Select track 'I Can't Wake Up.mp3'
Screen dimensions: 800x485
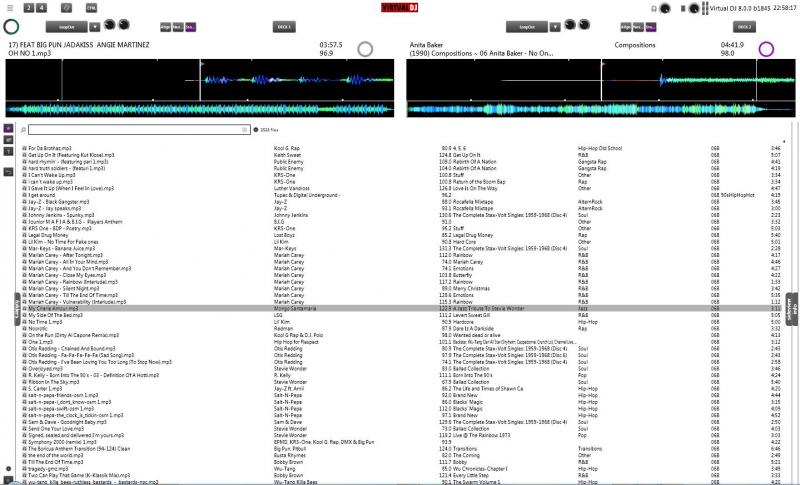pos(52,175)
